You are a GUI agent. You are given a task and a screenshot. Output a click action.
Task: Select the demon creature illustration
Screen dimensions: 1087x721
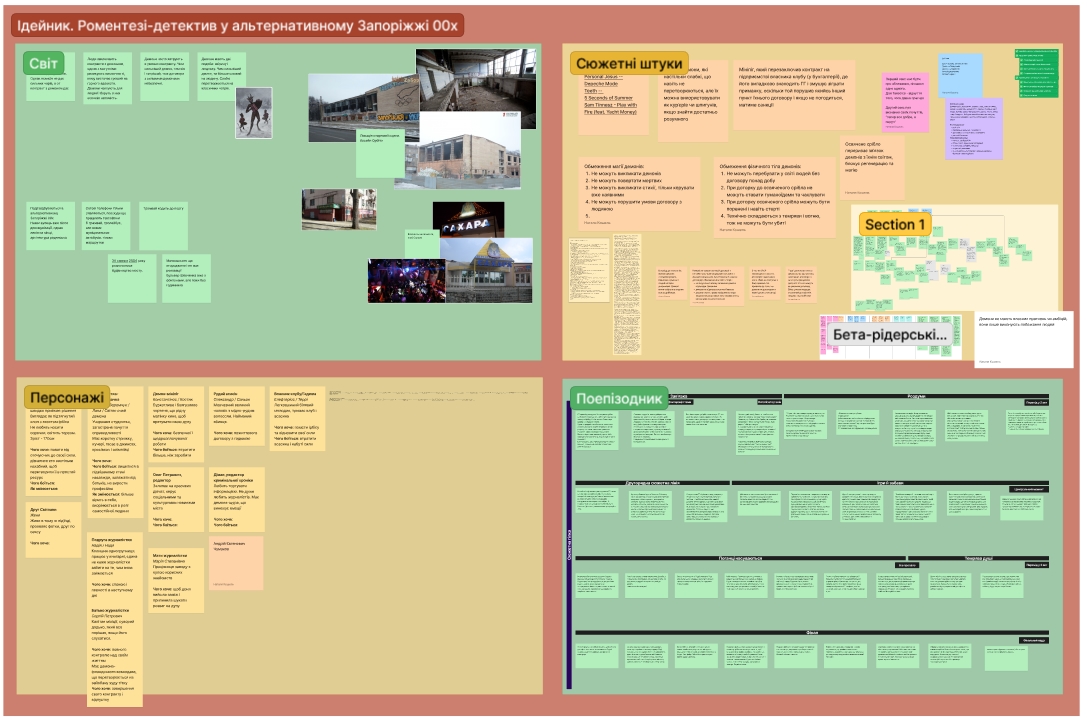253,112
